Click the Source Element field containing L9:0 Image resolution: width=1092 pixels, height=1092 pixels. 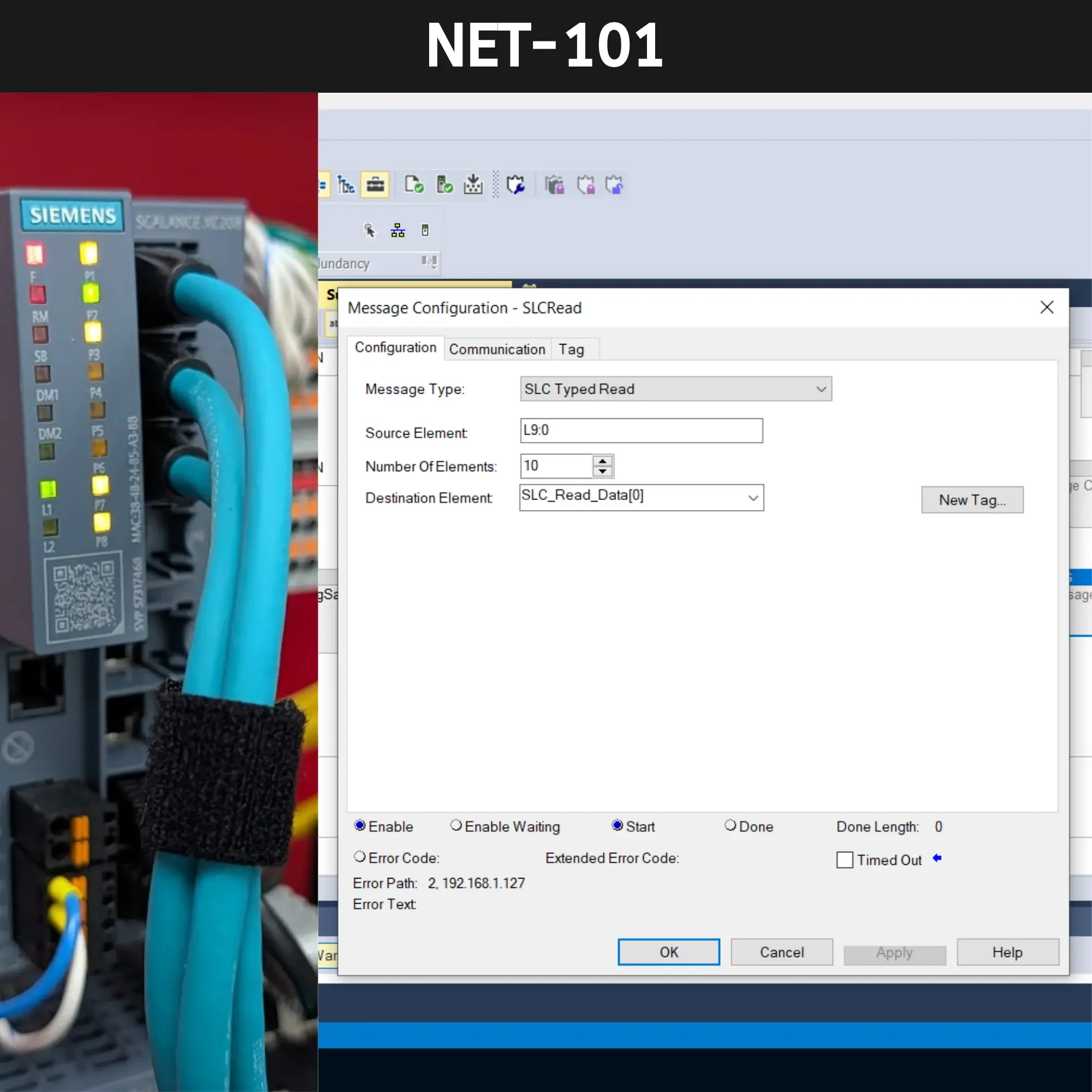(642, 431)
